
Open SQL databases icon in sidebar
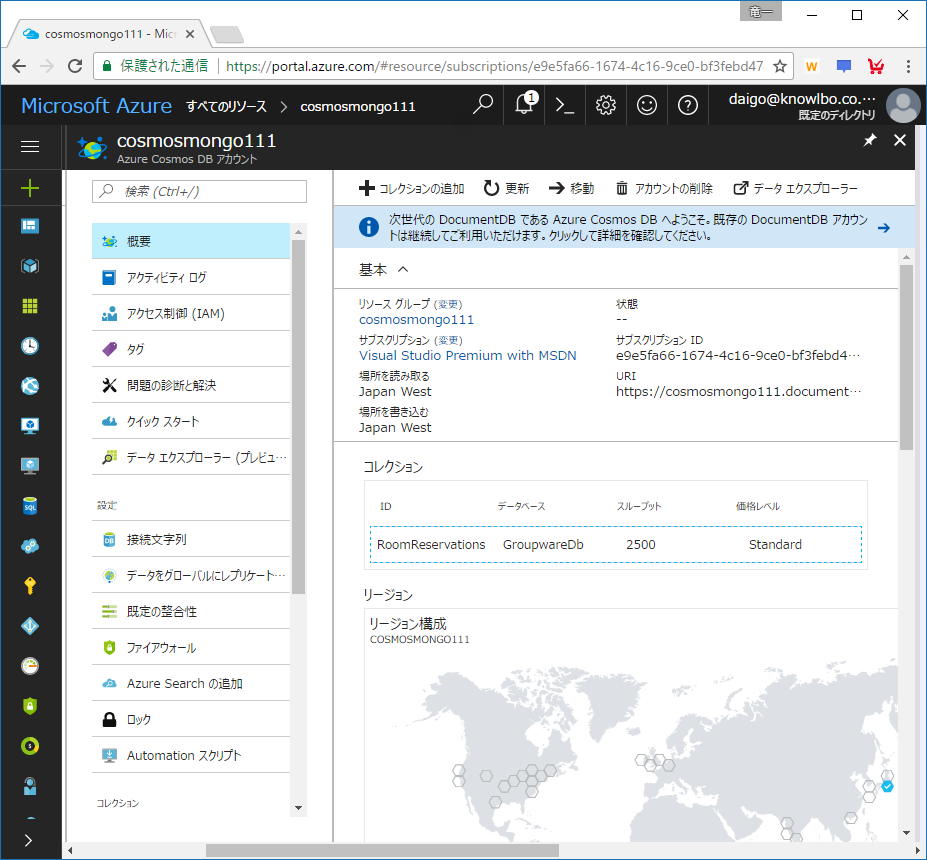[x=30, y=506]
